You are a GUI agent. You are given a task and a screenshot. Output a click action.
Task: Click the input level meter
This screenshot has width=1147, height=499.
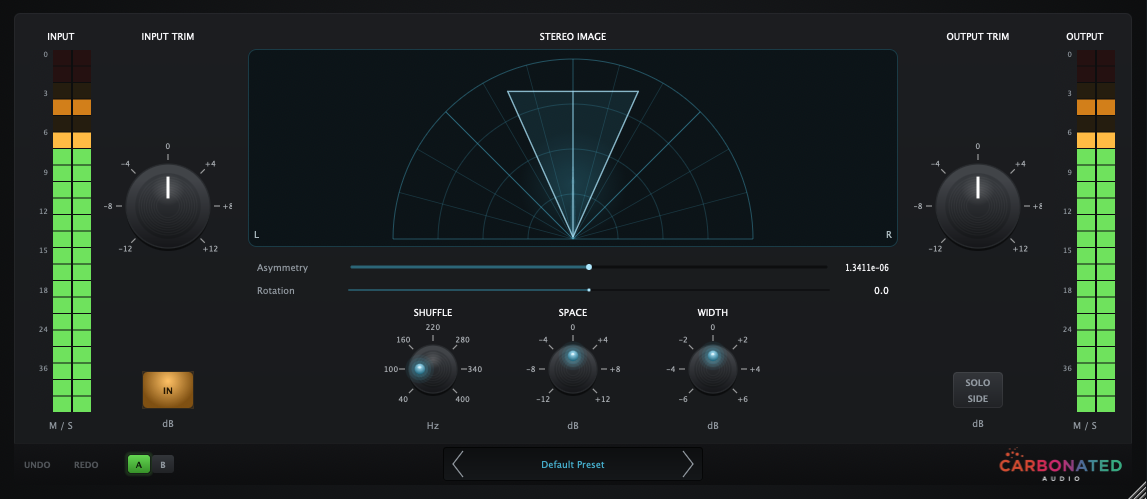[71, 231]
